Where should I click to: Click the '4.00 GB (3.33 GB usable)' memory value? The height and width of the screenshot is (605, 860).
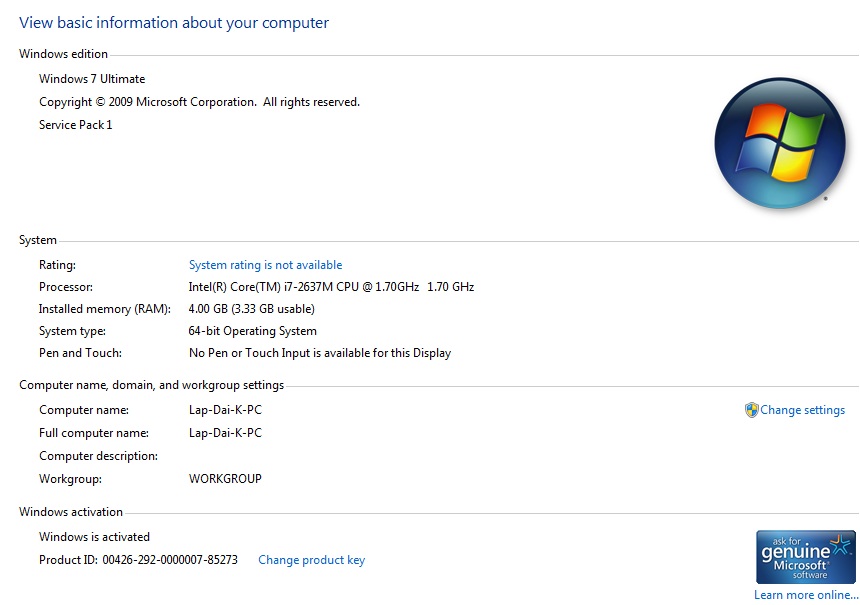252,309
